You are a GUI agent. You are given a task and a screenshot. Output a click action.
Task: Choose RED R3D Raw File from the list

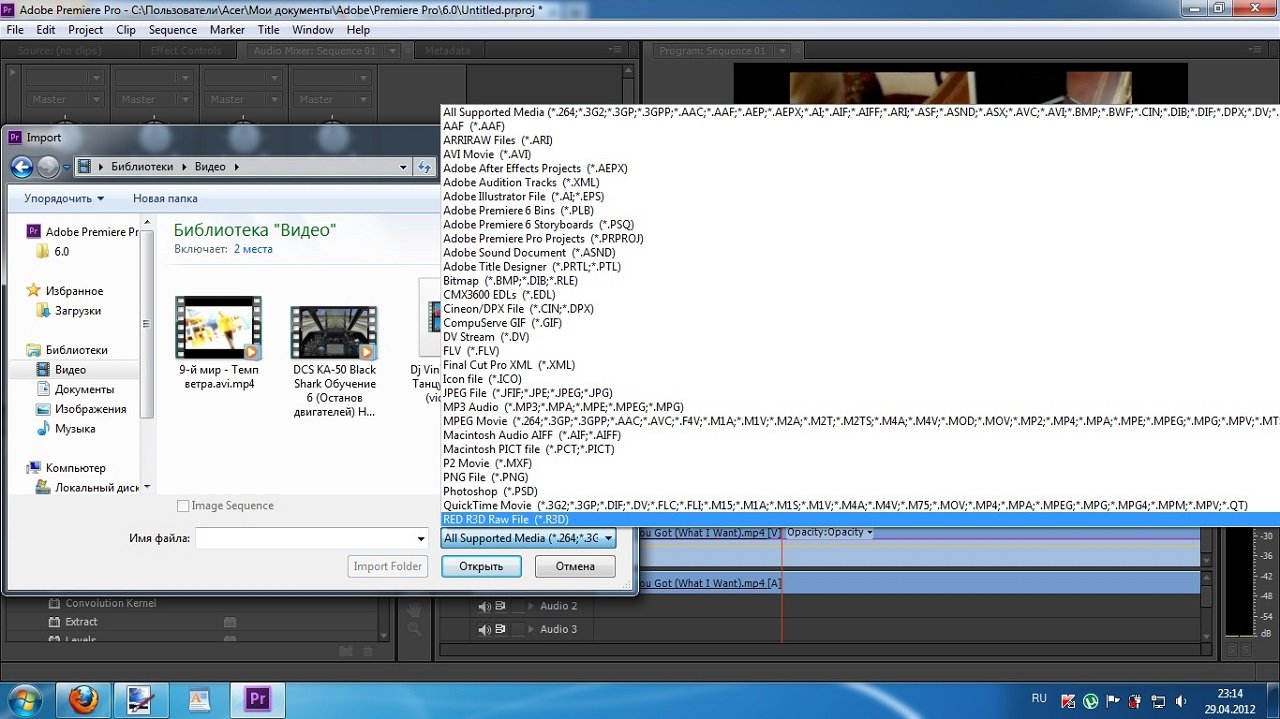click(506, 520)
